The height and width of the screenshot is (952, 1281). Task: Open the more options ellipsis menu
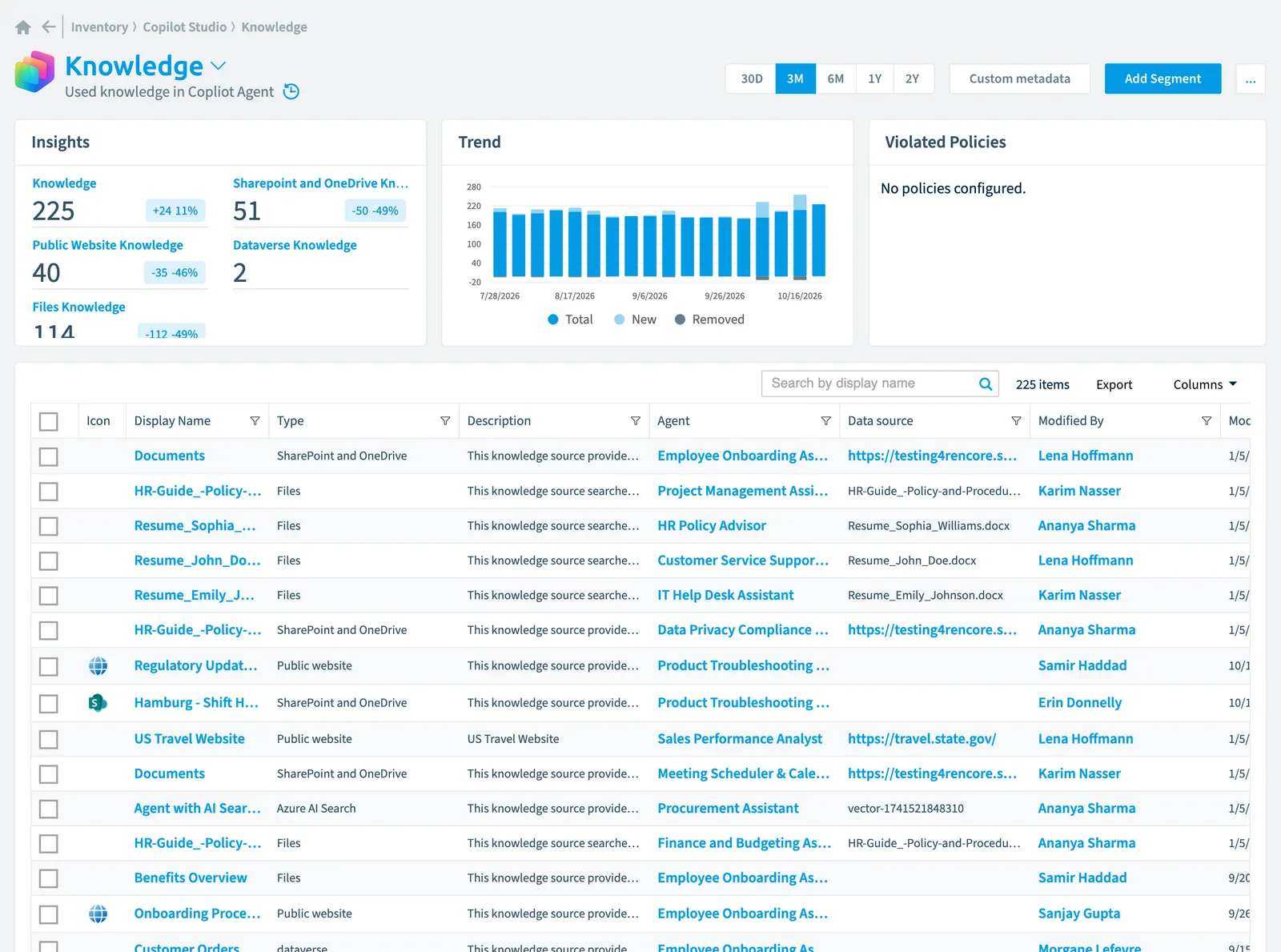click(1251, 79)
